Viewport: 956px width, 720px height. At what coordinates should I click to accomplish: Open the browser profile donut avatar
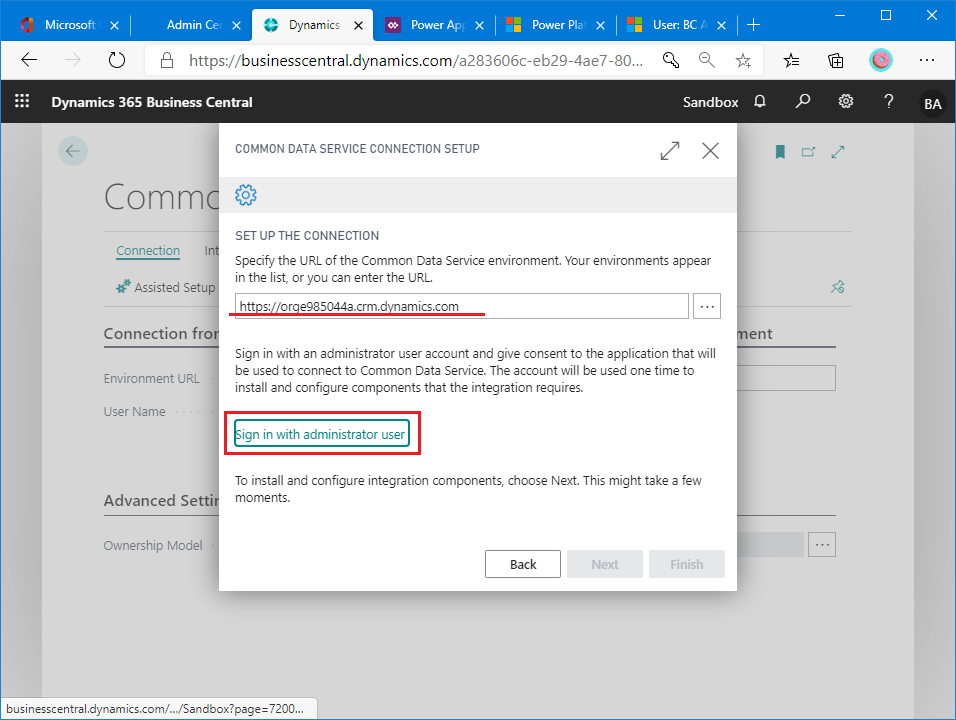(x=880, y=60)
